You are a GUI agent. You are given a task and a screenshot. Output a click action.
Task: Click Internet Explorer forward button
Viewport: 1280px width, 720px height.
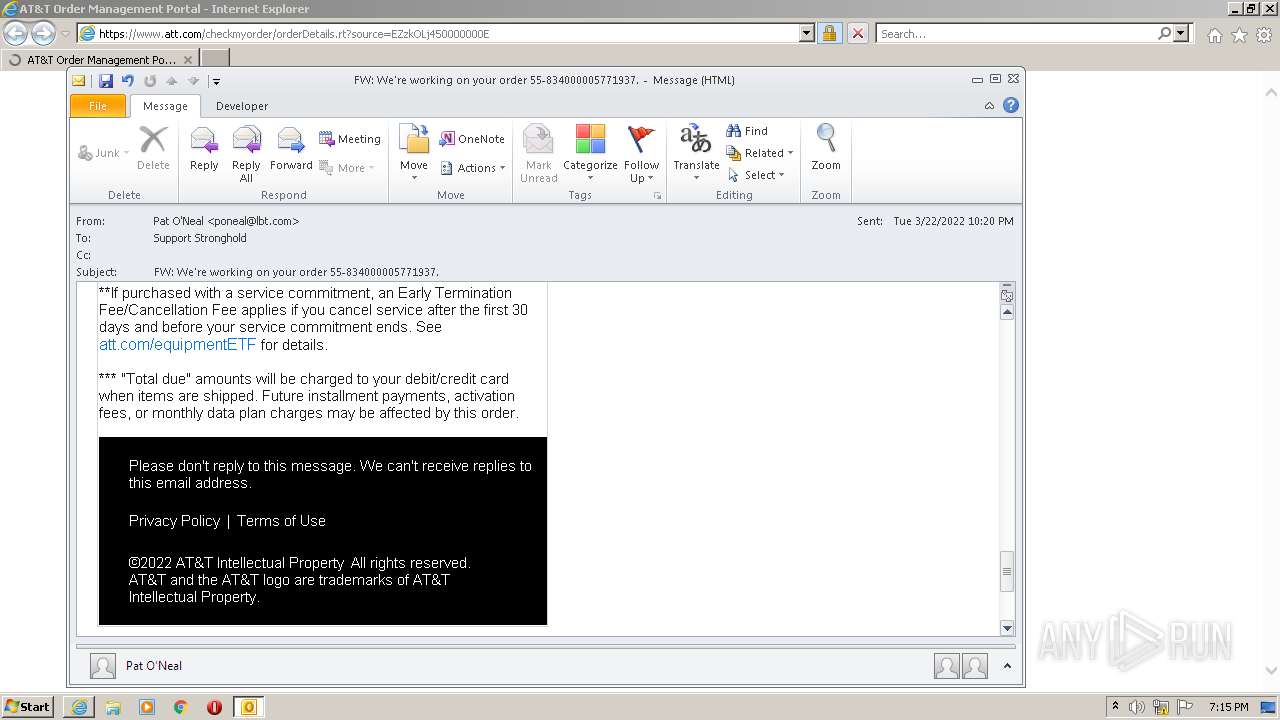(x=42, y=33)
